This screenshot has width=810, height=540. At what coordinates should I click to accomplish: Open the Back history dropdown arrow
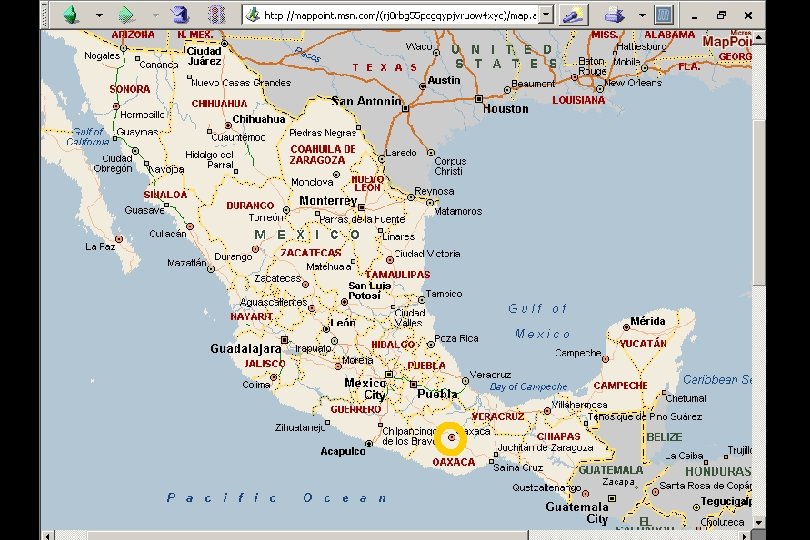coord(99,16)
